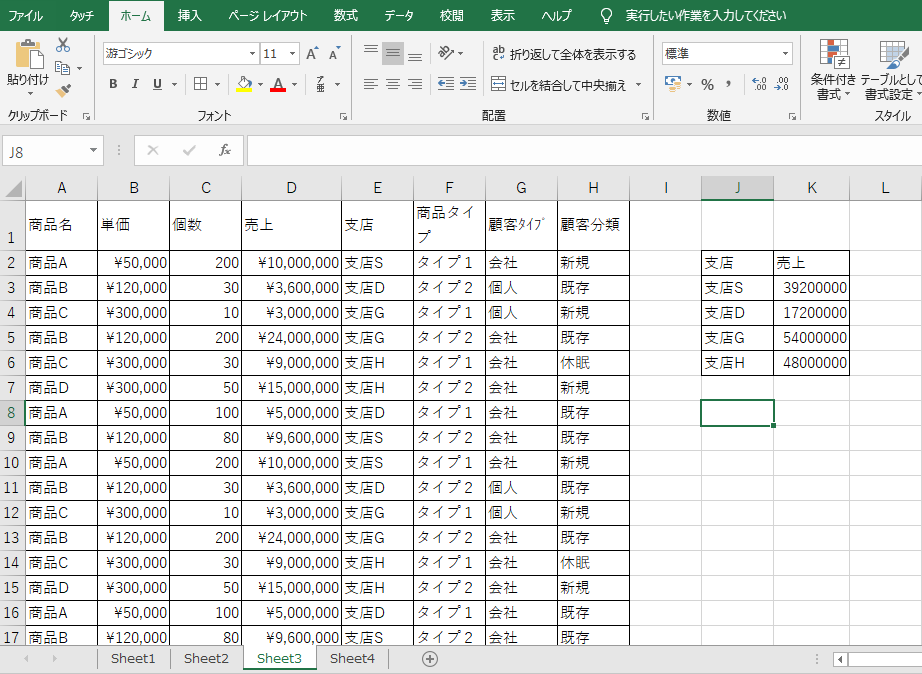The image size is (922, 674).
Task: Decrease font size with the smaller A icon
Action: pyautogui.click(x=335, y=54)
